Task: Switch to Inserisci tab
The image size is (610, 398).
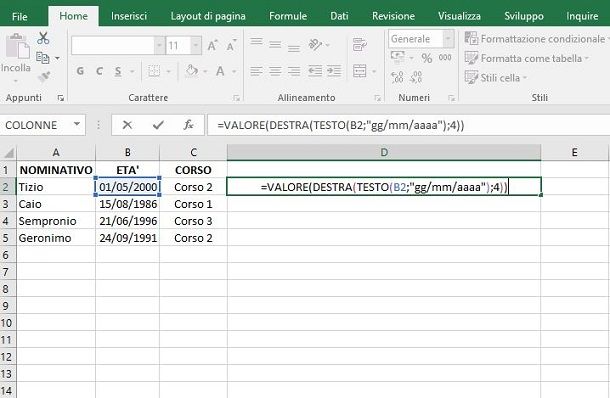Action: click(129, 16)
